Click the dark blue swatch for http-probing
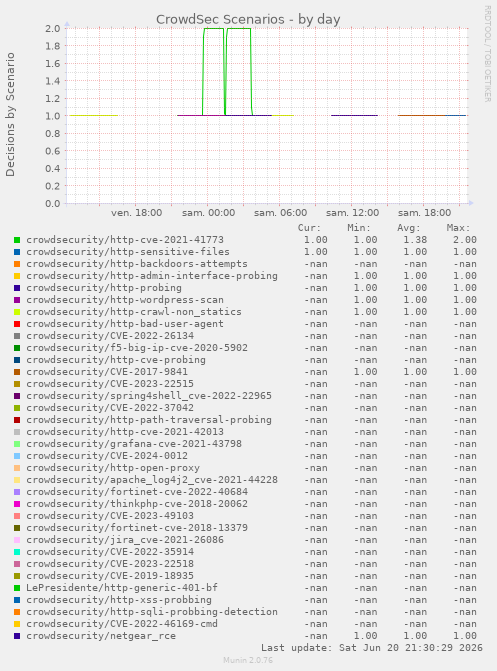The height and width of the screenshot is (671, 497). tap(17, 288)
